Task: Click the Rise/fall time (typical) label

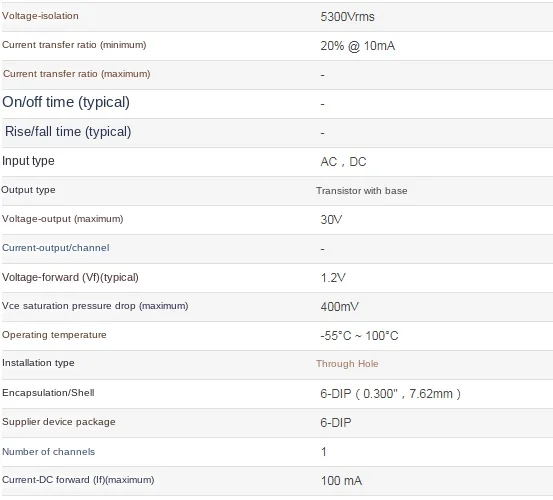Action: coord(68,132)
